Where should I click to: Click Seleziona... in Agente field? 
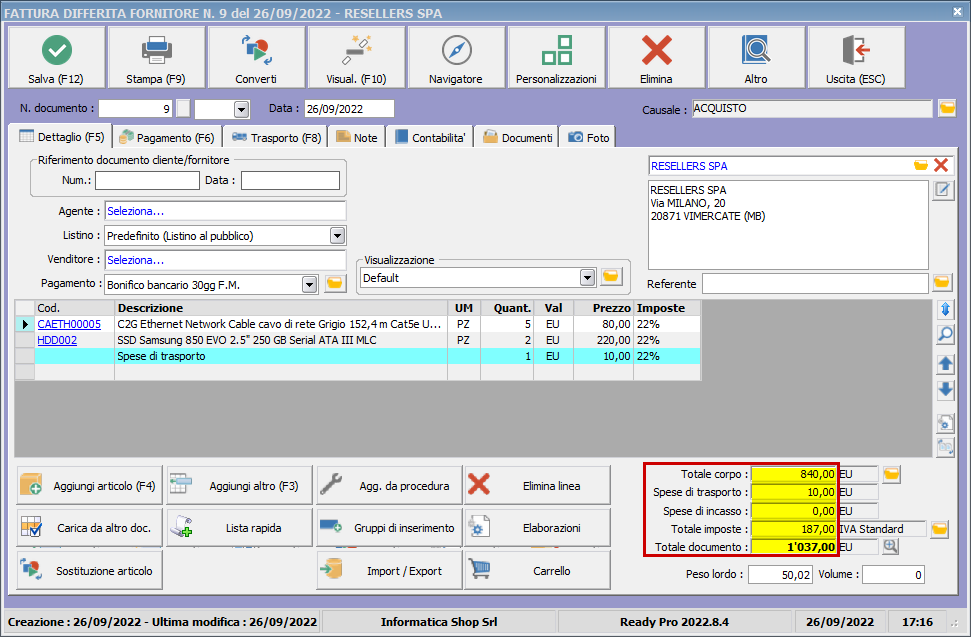pos(136,211)
